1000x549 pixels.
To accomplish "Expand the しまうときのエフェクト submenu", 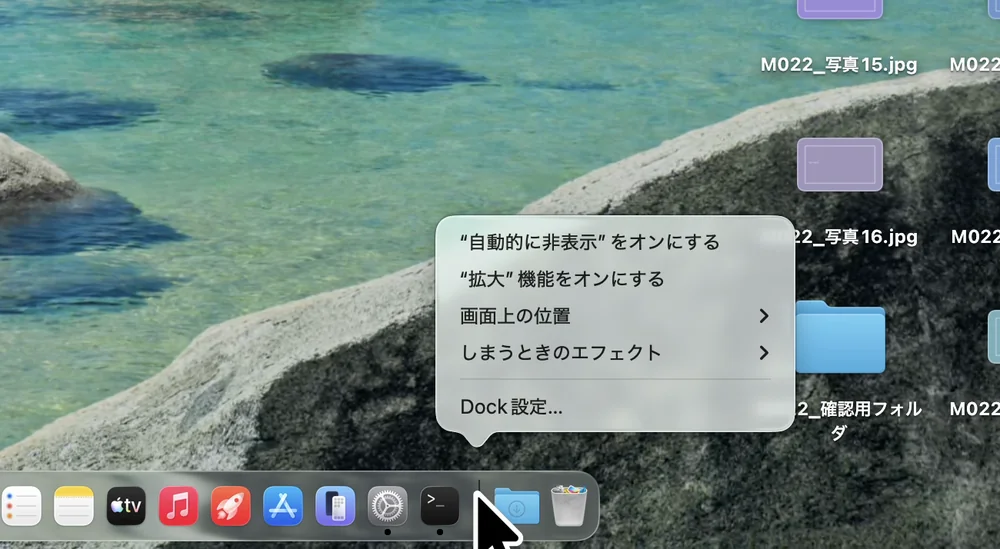I will 615,353.
